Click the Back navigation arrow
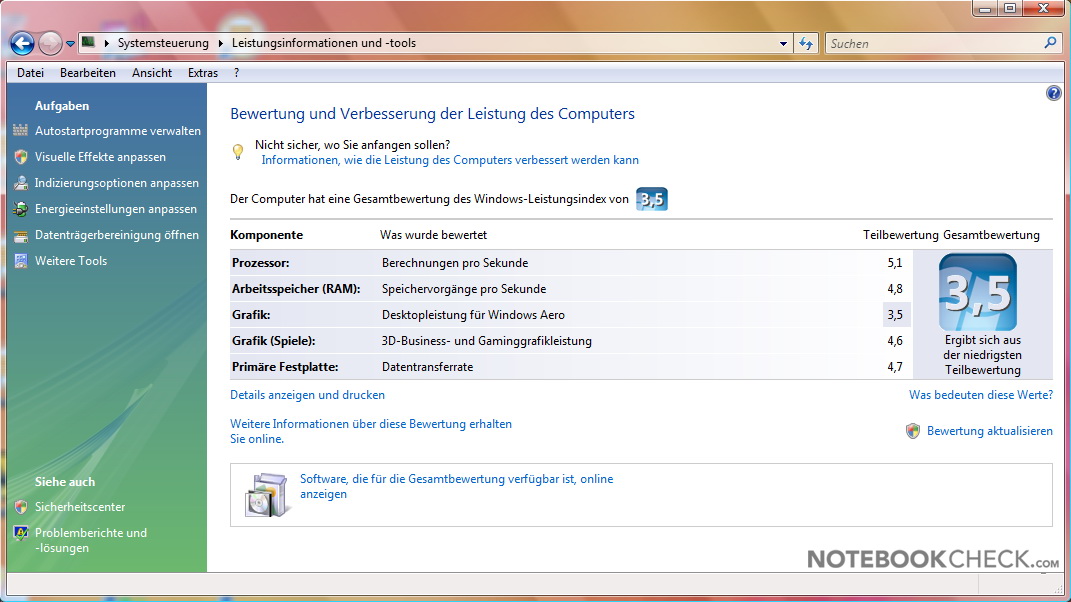This screenshot has height=602, width=1071. (x=22, y=44)
